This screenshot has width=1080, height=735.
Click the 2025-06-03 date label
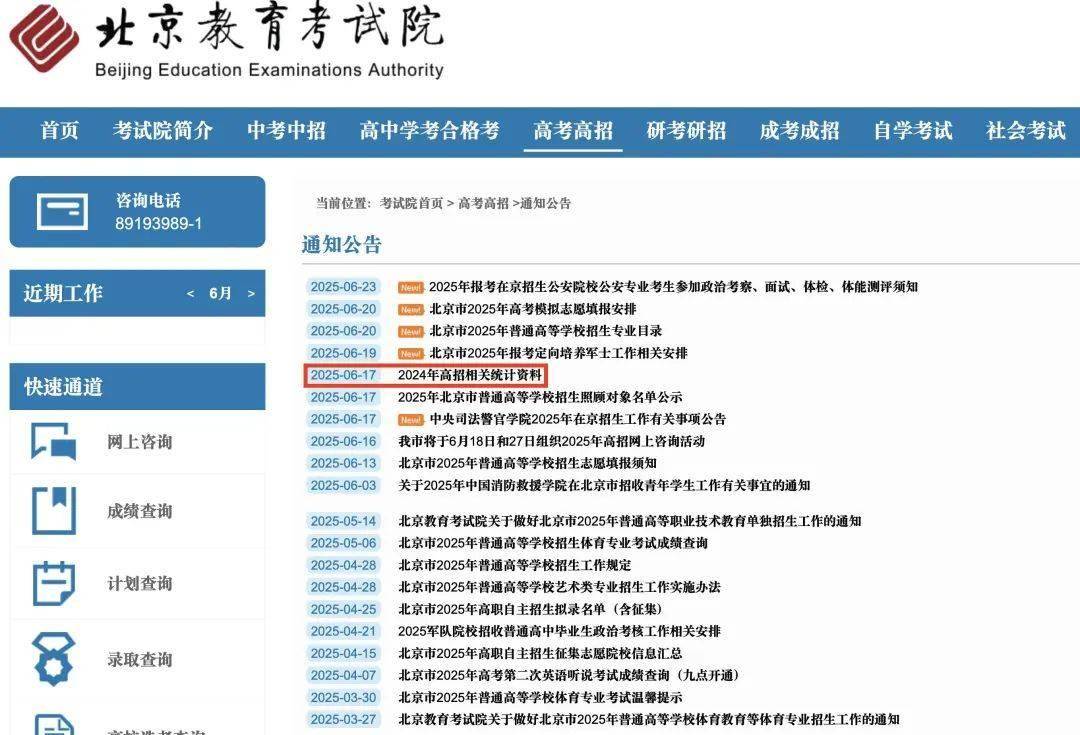pos(343,485)
